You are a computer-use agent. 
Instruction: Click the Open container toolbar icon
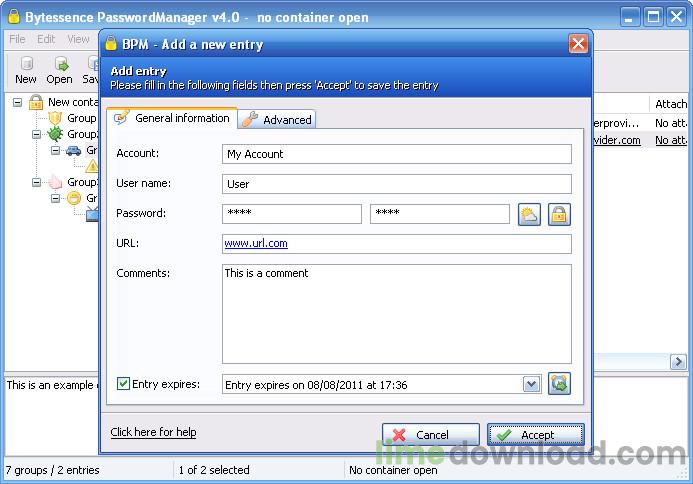(59, 70)
